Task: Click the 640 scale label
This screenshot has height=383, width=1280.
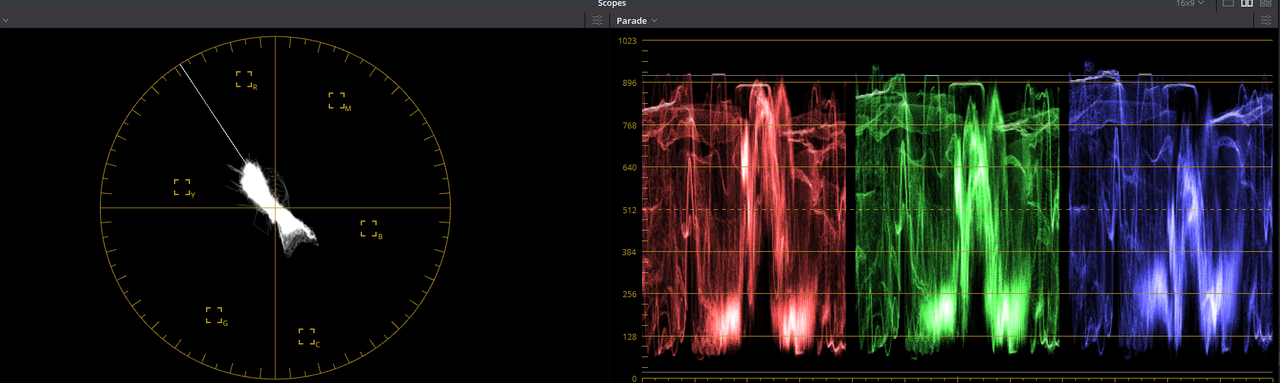Action: pyautogui.click(x=629, y=168)
